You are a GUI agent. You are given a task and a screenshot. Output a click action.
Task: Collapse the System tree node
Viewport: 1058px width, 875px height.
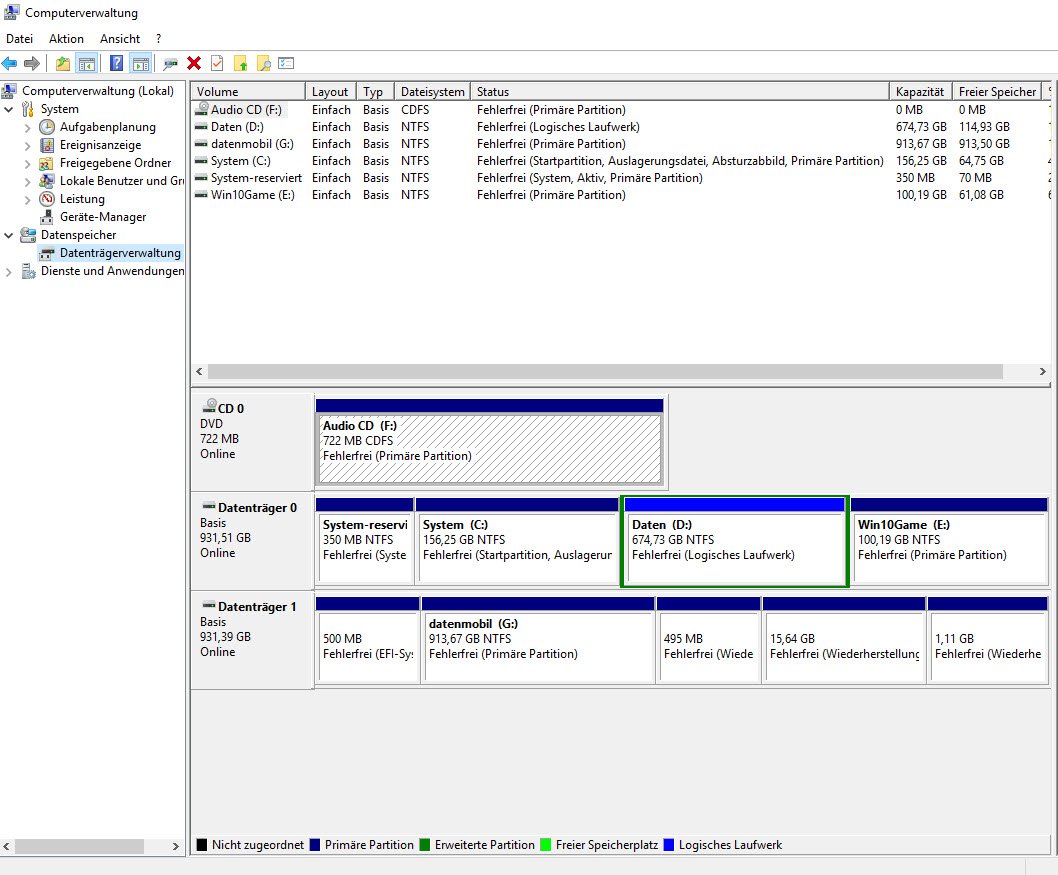pos(9,109)
